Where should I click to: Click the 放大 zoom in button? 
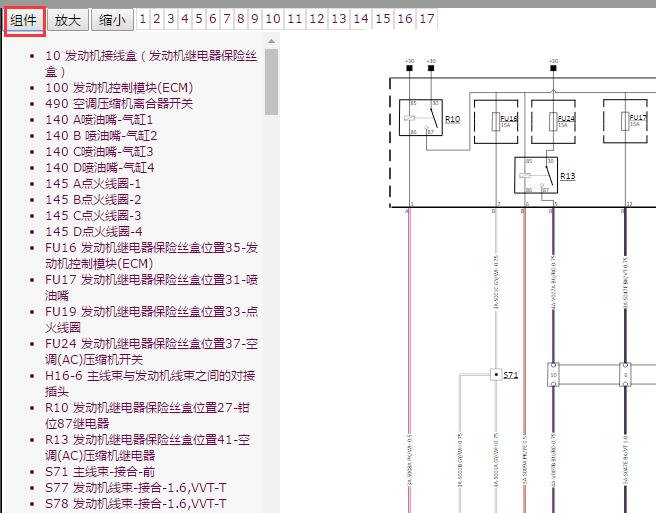68,20
